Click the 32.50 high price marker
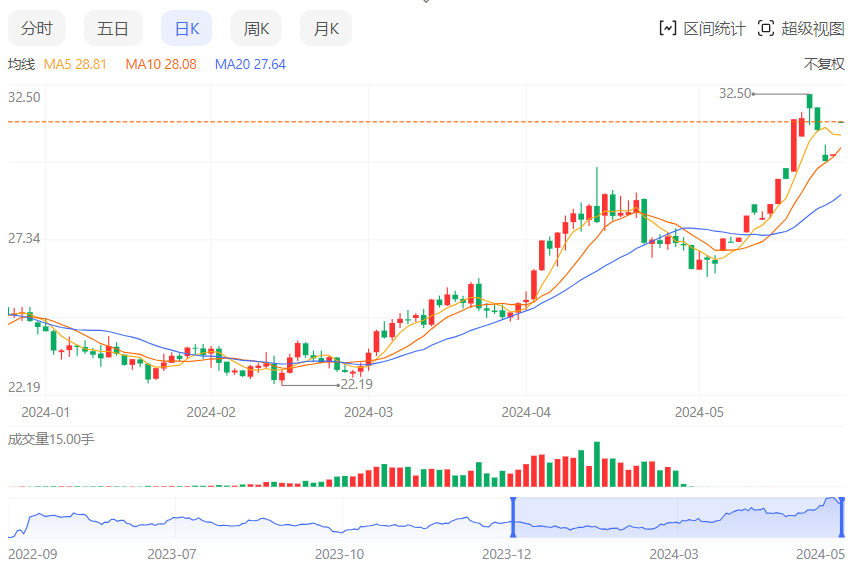The width and height of the screenshot is (857, 568). pos(734,93)
